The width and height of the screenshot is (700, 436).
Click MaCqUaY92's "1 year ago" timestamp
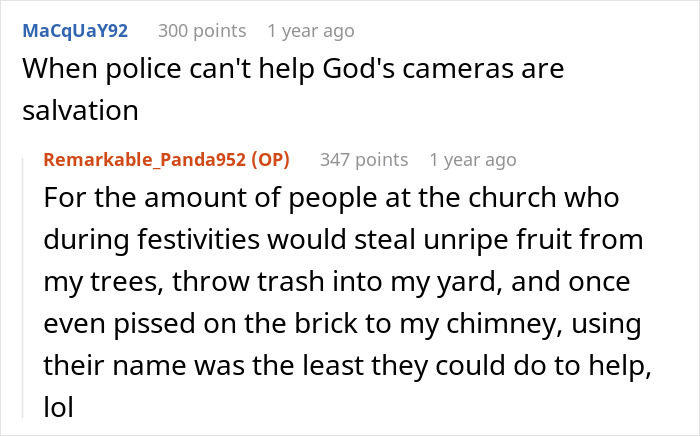[x=310, y=31]
